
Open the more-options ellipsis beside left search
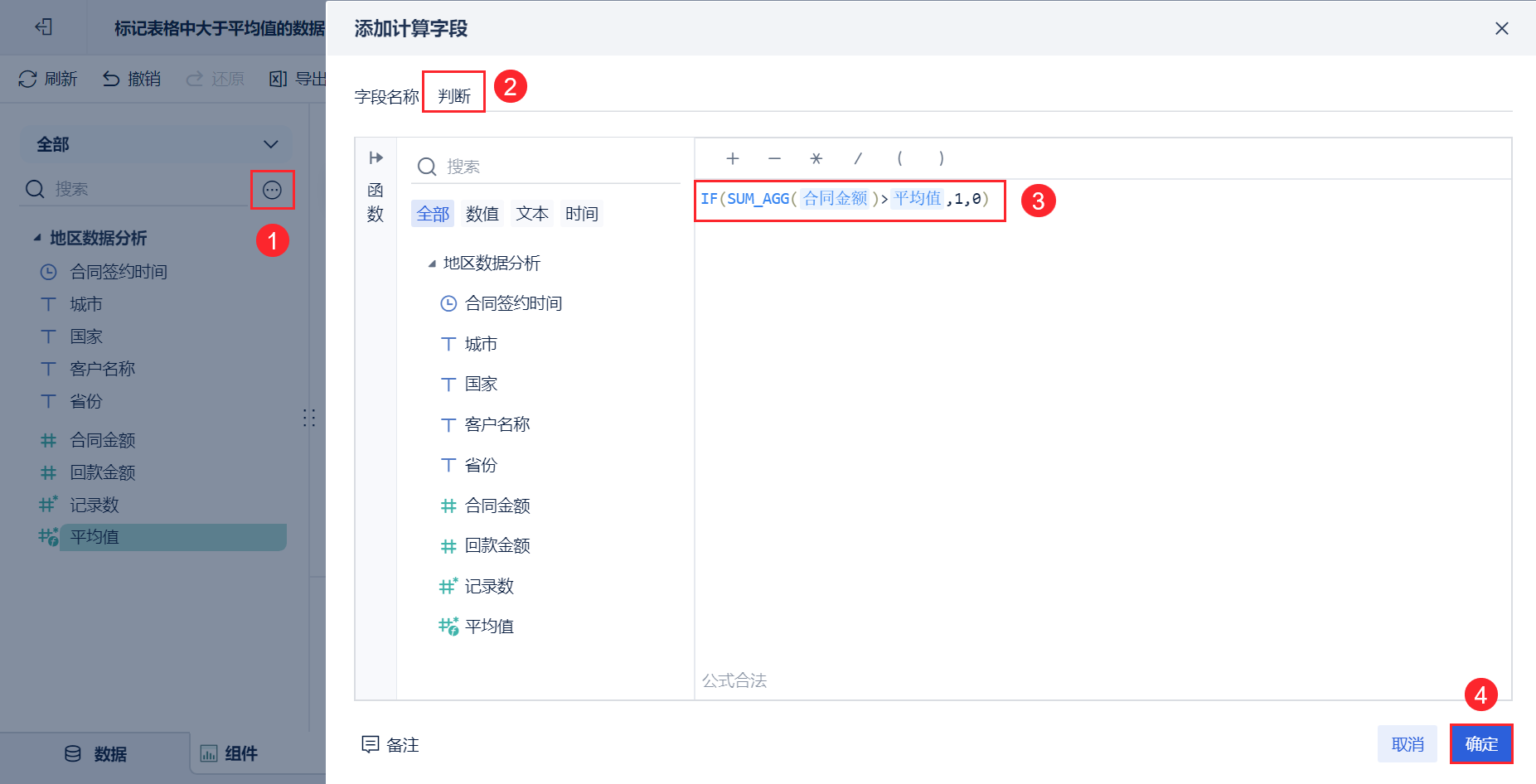272,190
